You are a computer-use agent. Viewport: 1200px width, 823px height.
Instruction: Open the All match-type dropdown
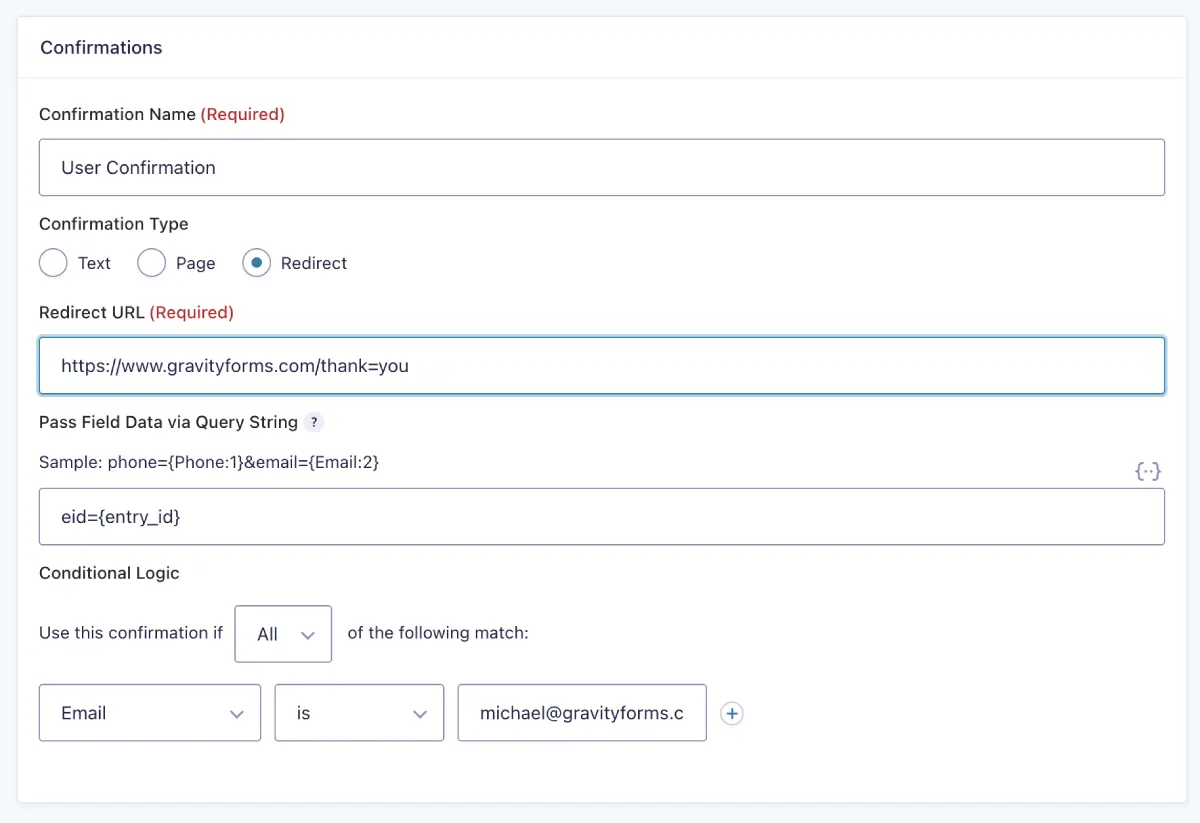(x=283, y=634)
